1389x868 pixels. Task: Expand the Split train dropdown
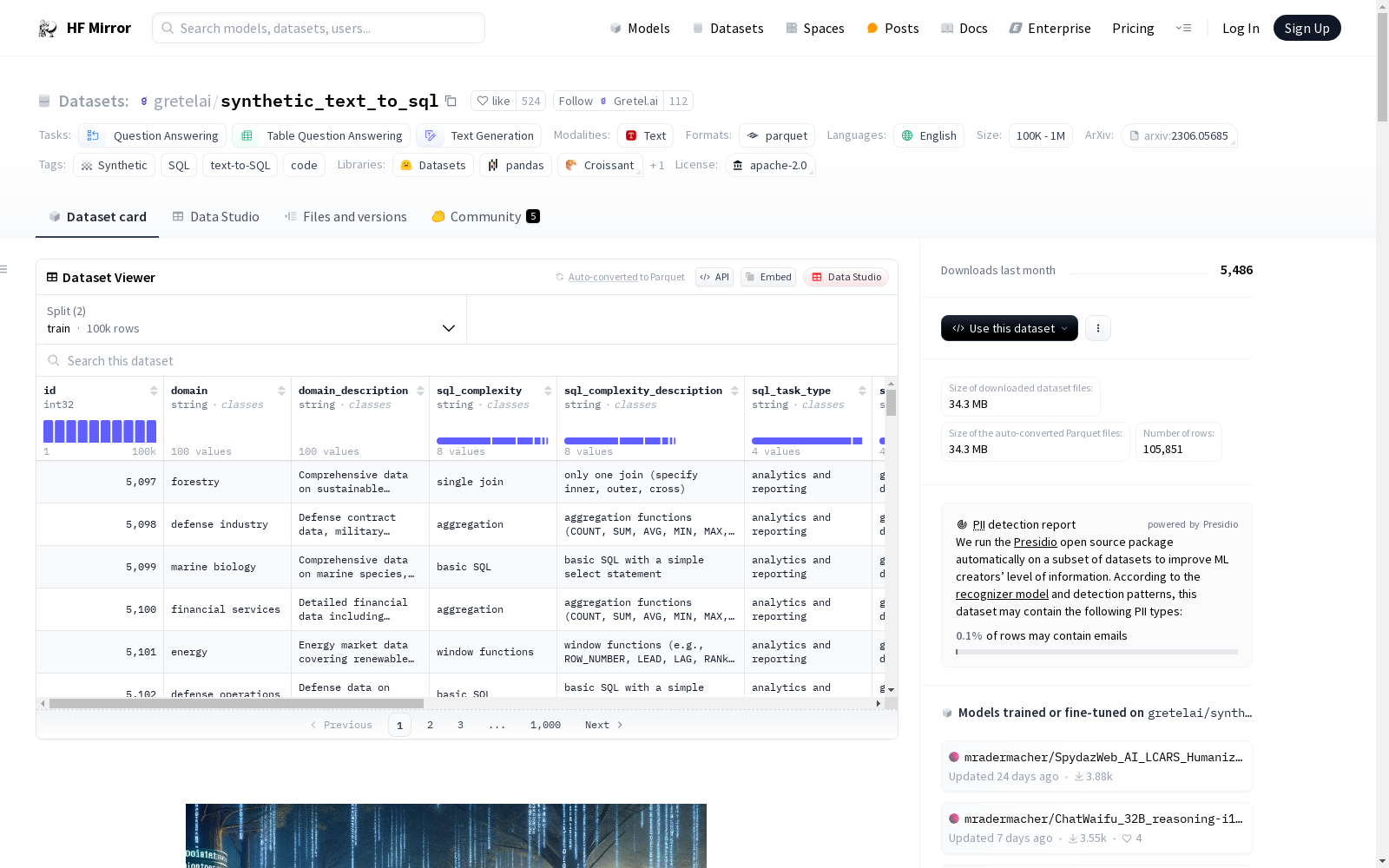tap(251, 319)
